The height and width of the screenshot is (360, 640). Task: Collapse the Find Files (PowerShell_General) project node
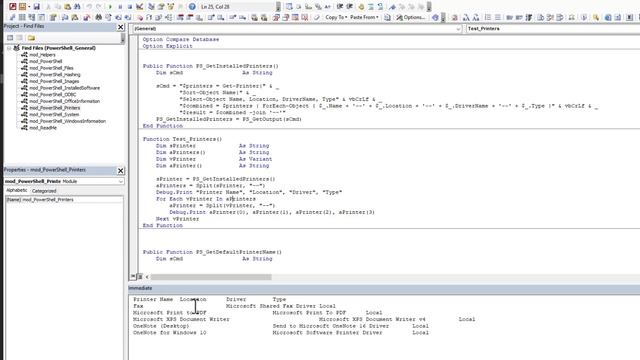(9, 48)
